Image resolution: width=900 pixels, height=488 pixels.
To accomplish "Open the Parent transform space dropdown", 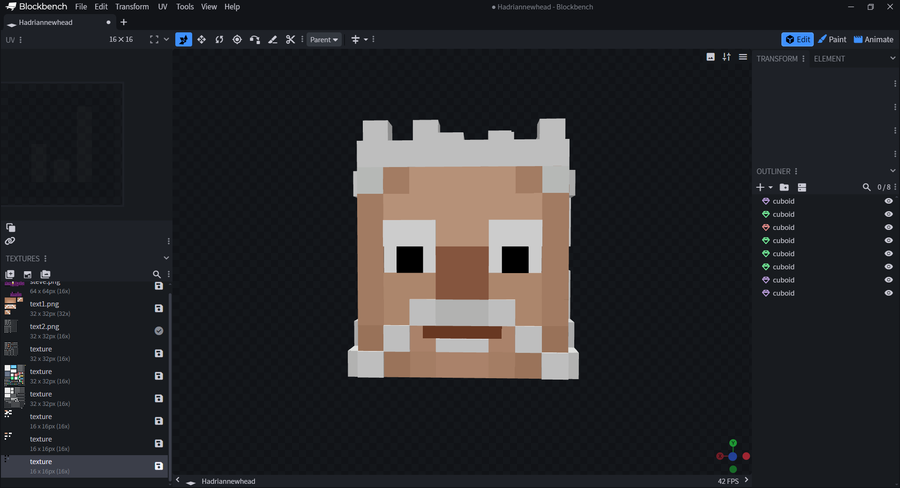I will click(324, 40).
